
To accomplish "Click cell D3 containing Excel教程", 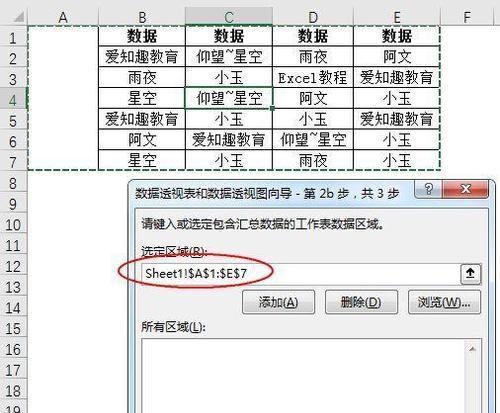I will click(313, 78).
